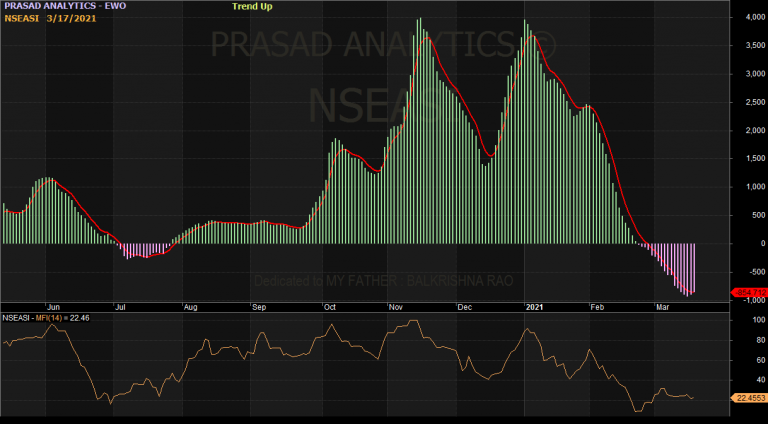
Task: Click the Feb month label on time axis
Action: coord(597,307)
